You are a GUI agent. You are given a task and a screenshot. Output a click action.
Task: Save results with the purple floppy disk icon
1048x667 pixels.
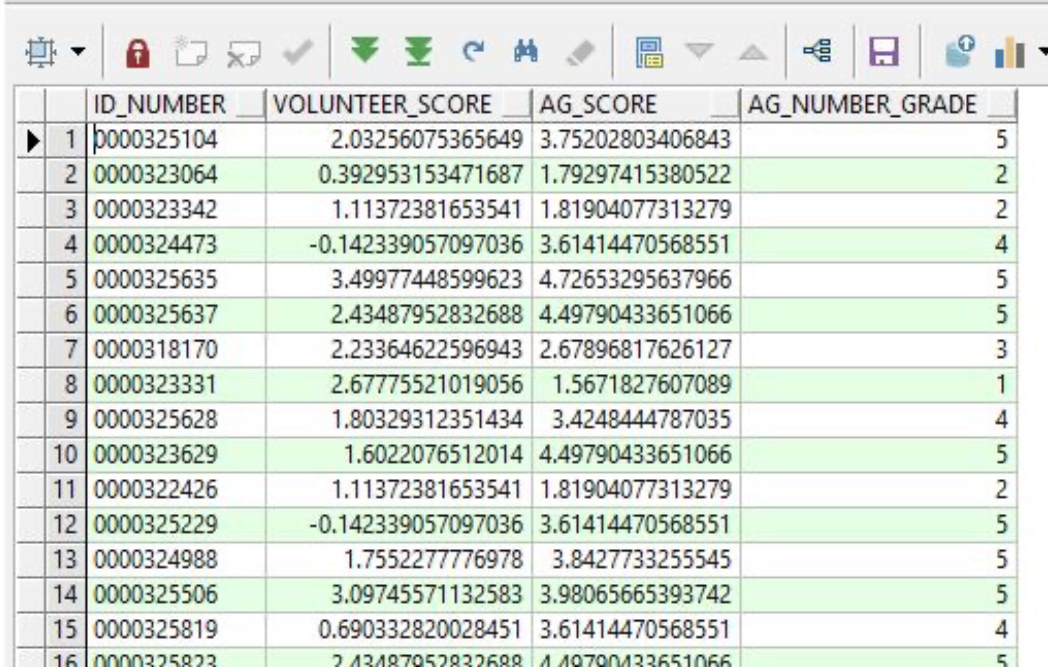(x=884, y=51)
